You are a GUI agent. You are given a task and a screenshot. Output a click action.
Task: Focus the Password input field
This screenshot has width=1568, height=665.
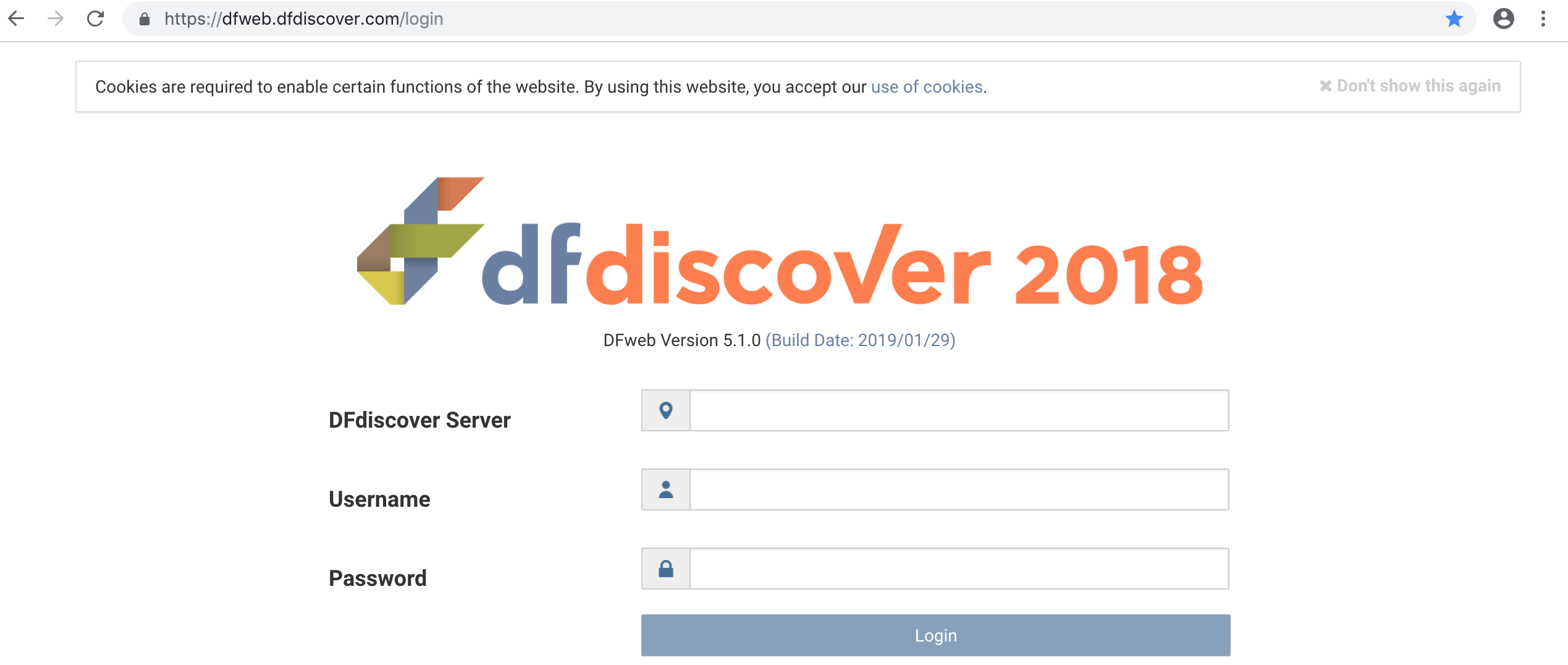958,569
